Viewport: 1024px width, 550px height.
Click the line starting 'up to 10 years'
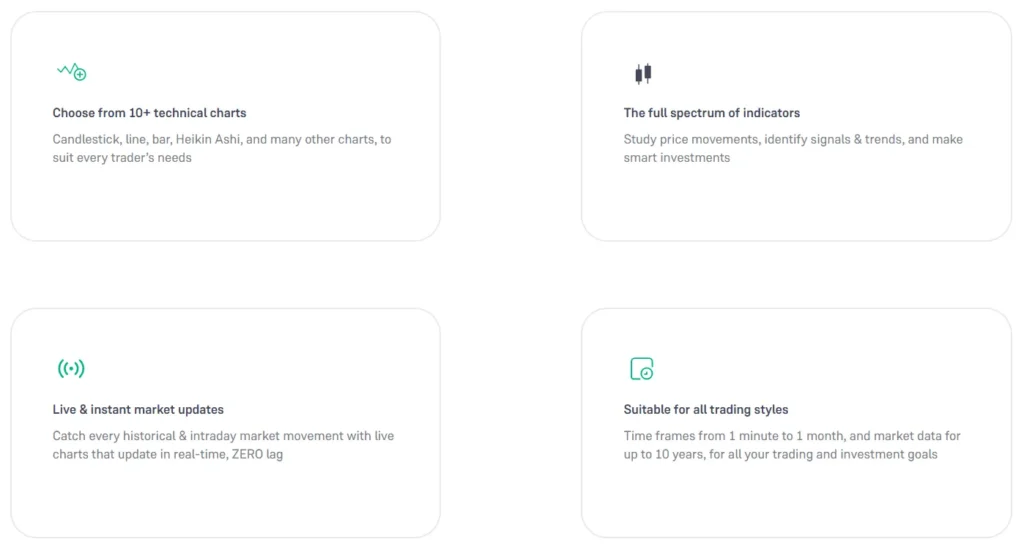[780, 455]
